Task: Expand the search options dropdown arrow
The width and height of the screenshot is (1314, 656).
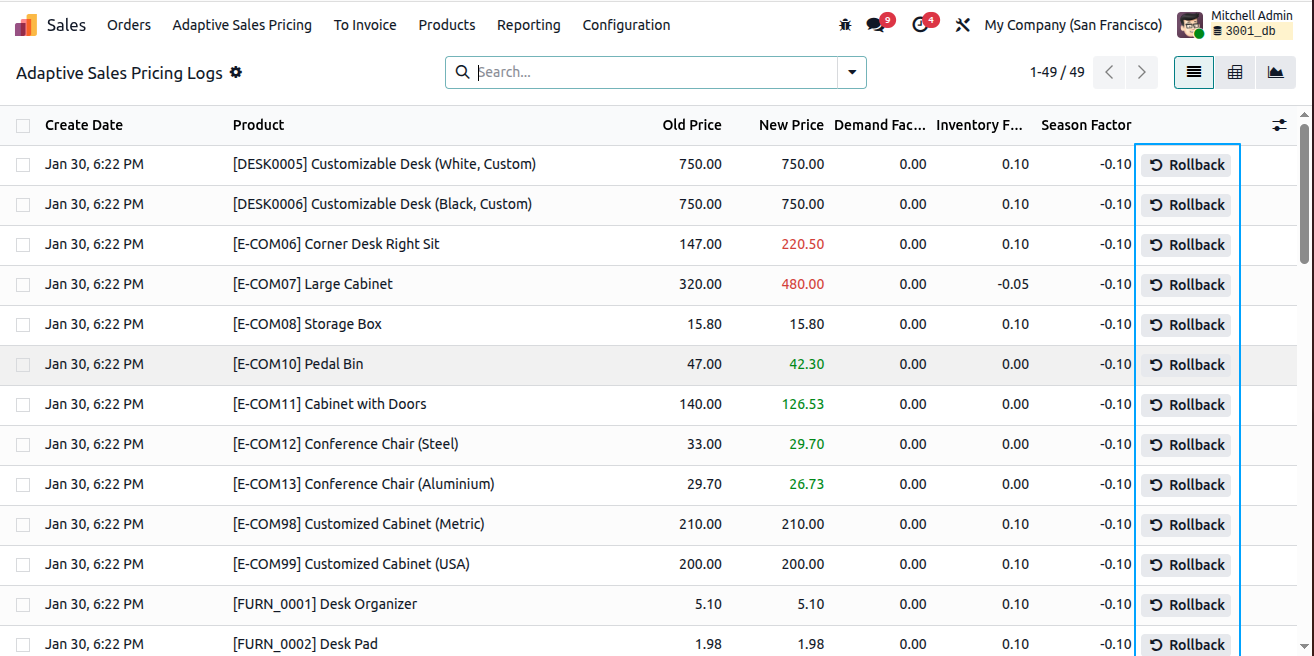Action: 852,72
